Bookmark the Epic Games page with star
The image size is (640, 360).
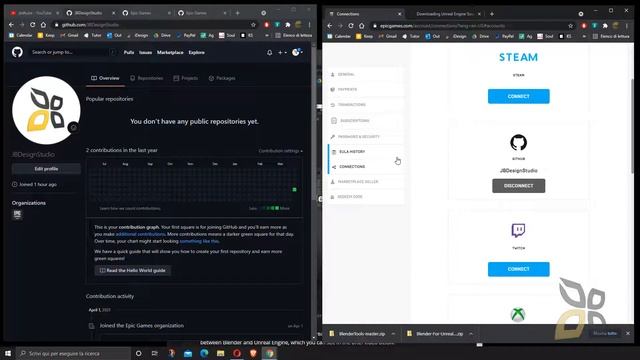(570, 26)
